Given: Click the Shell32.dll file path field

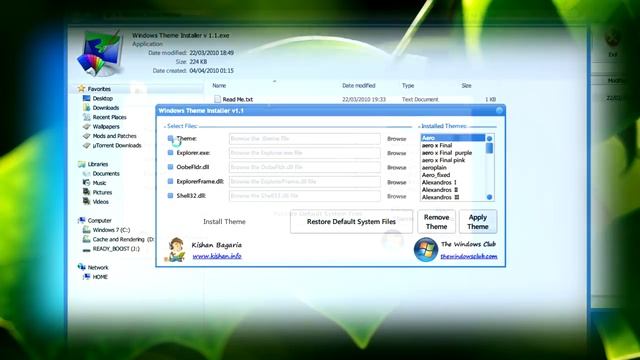Looking at the screenshot, I should tap(304, 196).
